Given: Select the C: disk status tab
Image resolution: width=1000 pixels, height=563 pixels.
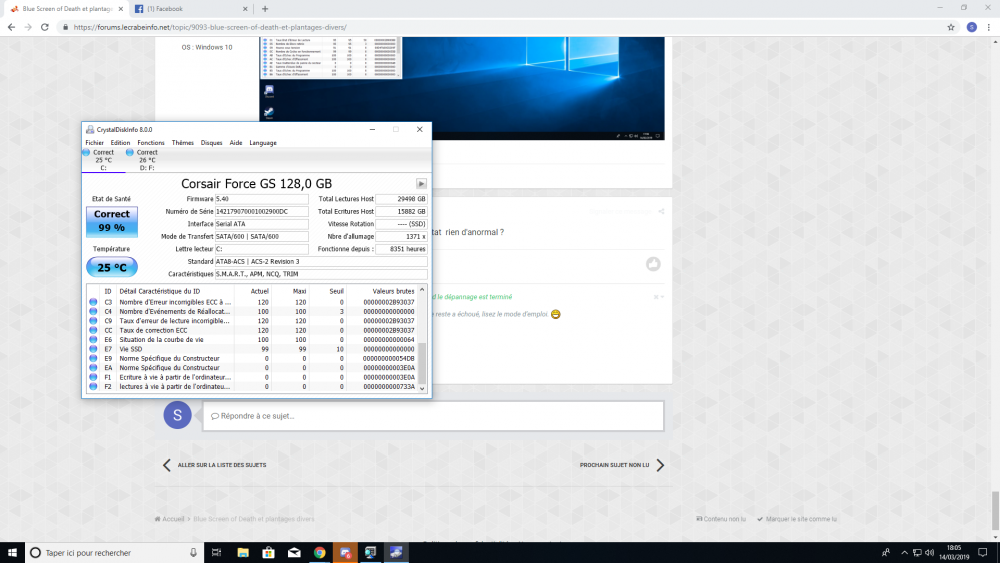Looking at the screenshot, I should tap(103, 160).
